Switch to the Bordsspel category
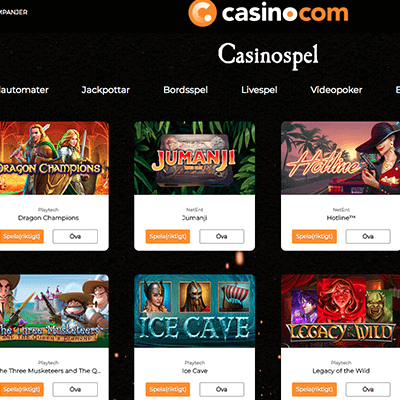The height and width of the screenshot is (400, 400). click(x=186, y=90)
